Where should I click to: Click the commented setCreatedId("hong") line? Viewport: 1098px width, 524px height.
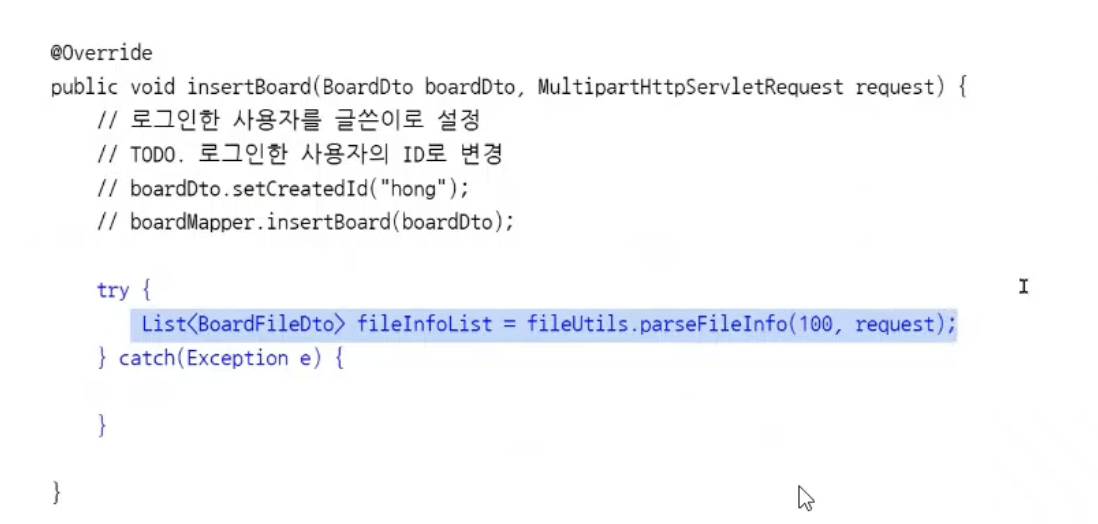282,189
